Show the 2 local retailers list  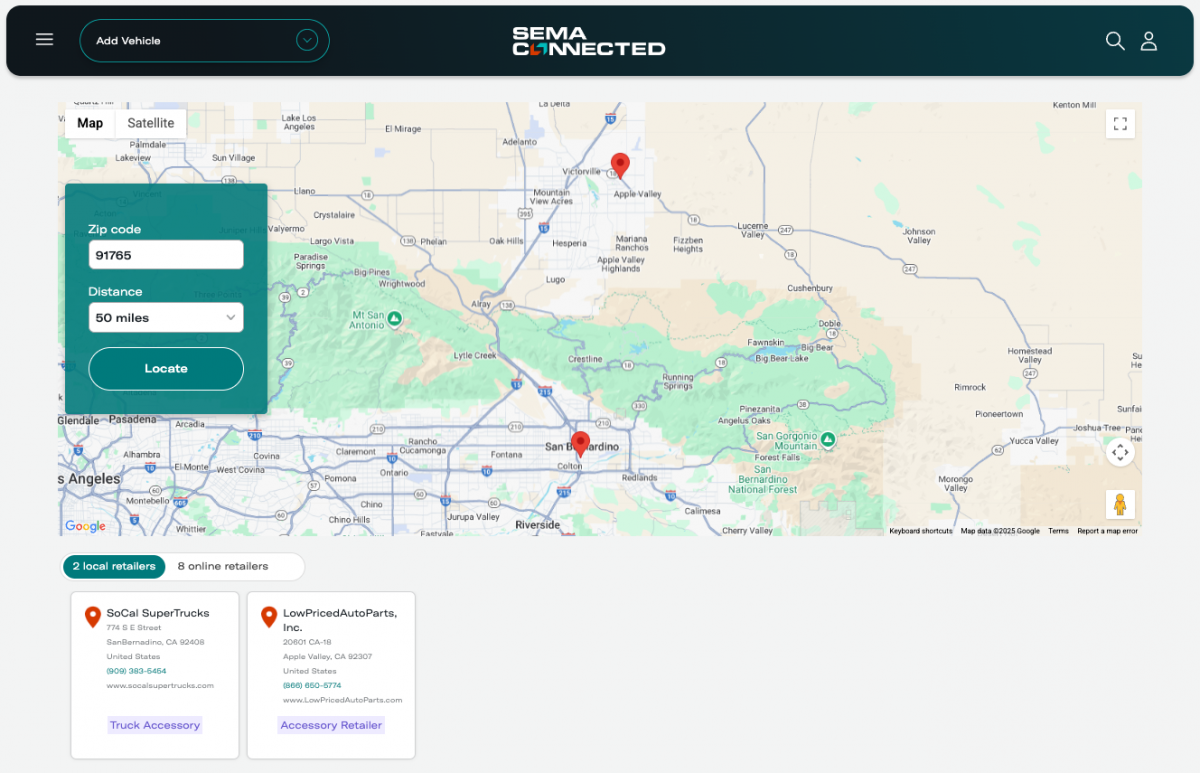[114, 566]
